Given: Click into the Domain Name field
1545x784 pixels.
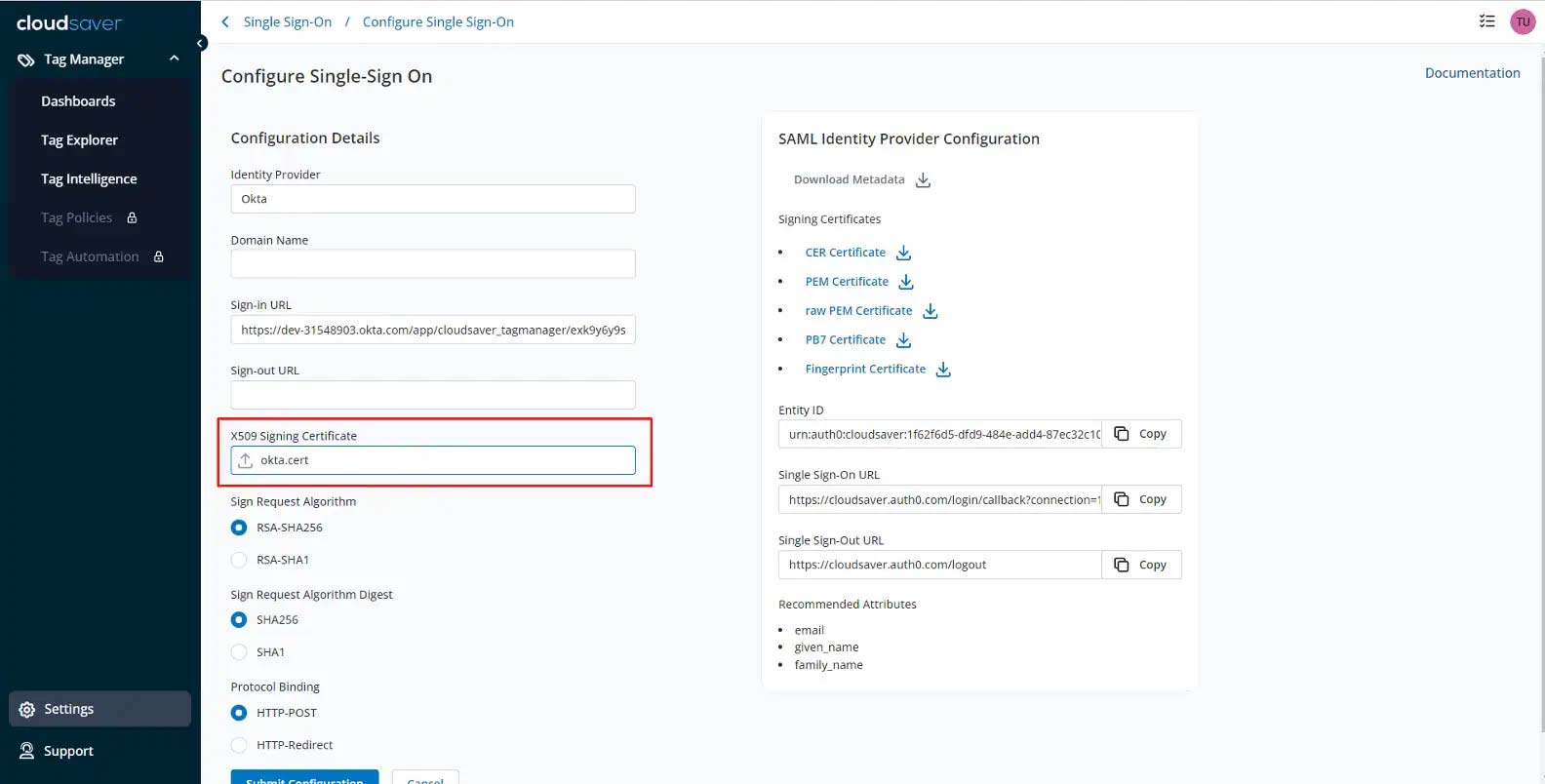Looking at the screenshot, I should click(x=432, y=264).
